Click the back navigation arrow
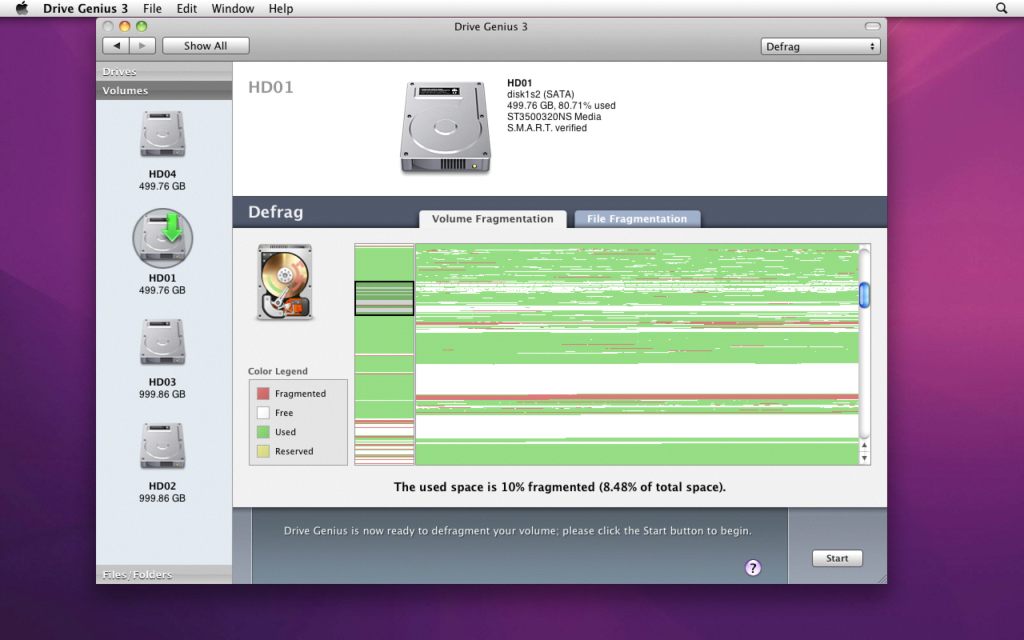 (118, 46)
